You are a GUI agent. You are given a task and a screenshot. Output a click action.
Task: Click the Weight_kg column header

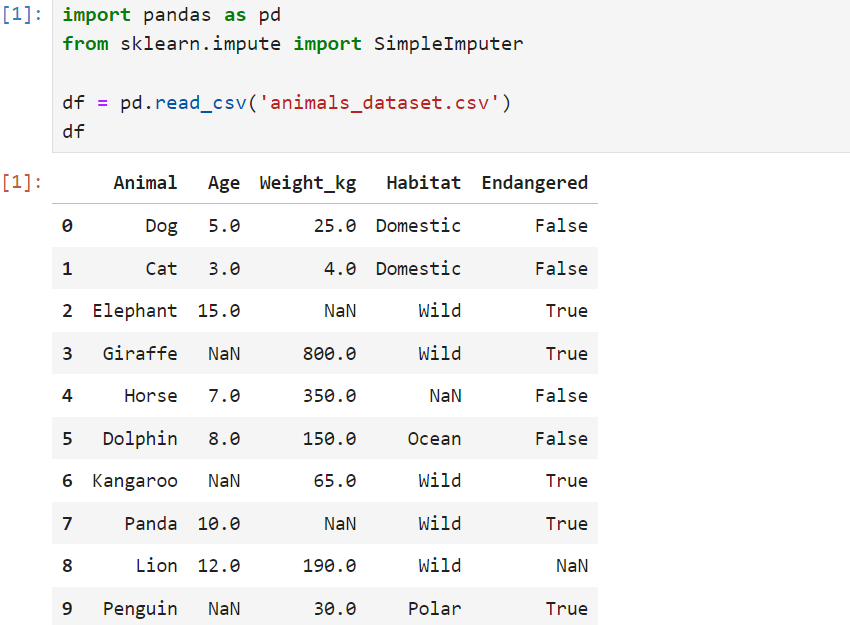coord(308,183)
